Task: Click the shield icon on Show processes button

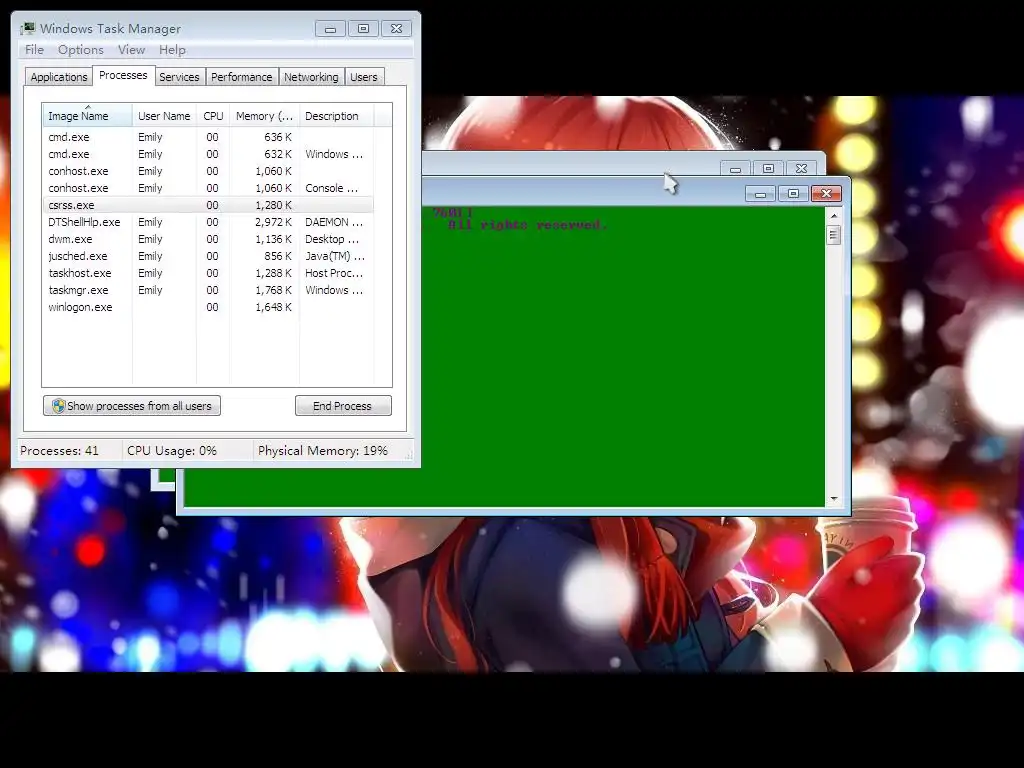Action: (58, 406)
